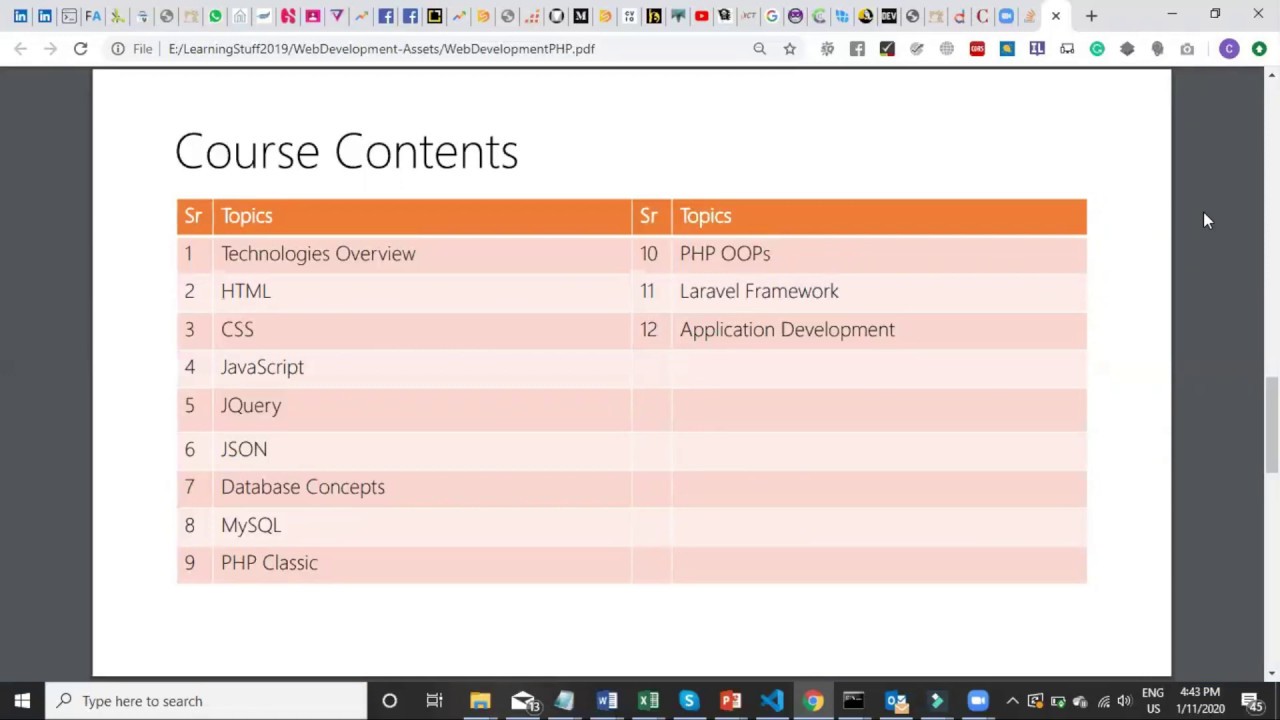Image resolution: width=1280 pixels, height=720 pixels.
Task: Launch Skype from the taskbar
Action: (689, 701)
